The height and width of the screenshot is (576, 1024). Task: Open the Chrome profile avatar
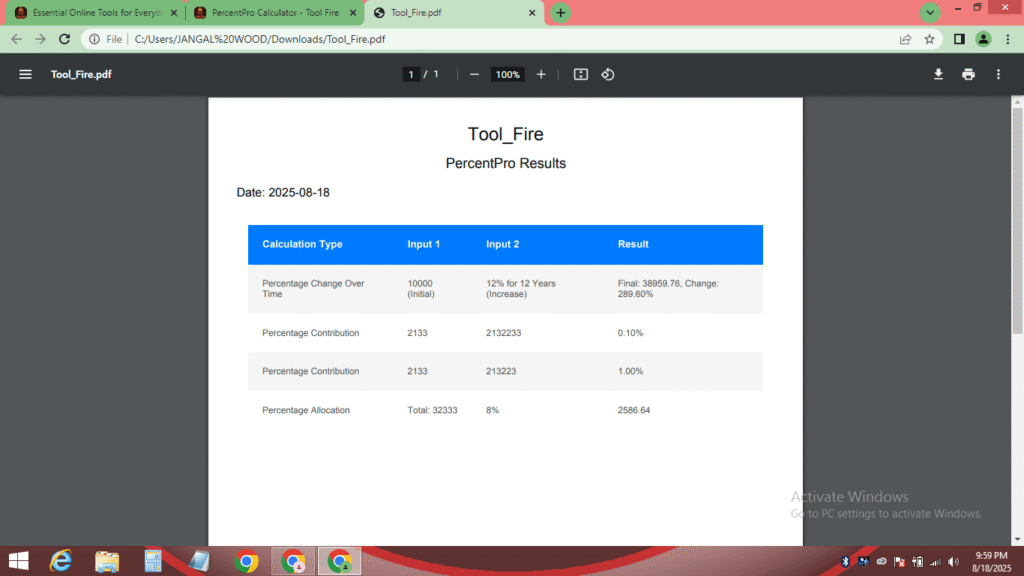(982, 39)
